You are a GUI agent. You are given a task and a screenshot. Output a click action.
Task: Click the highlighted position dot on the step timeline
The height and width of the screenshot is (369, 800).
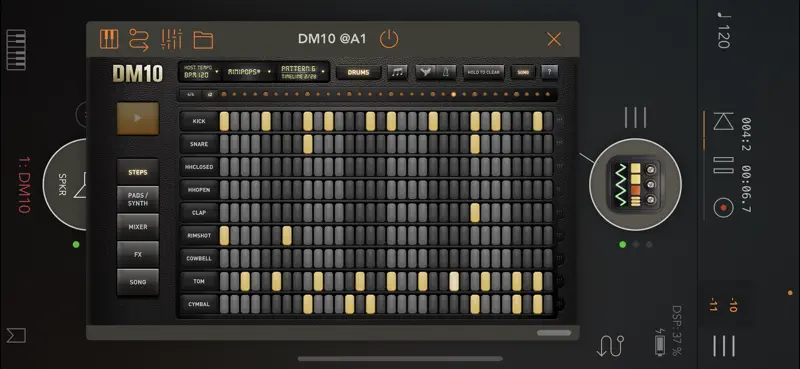(453, 94)
